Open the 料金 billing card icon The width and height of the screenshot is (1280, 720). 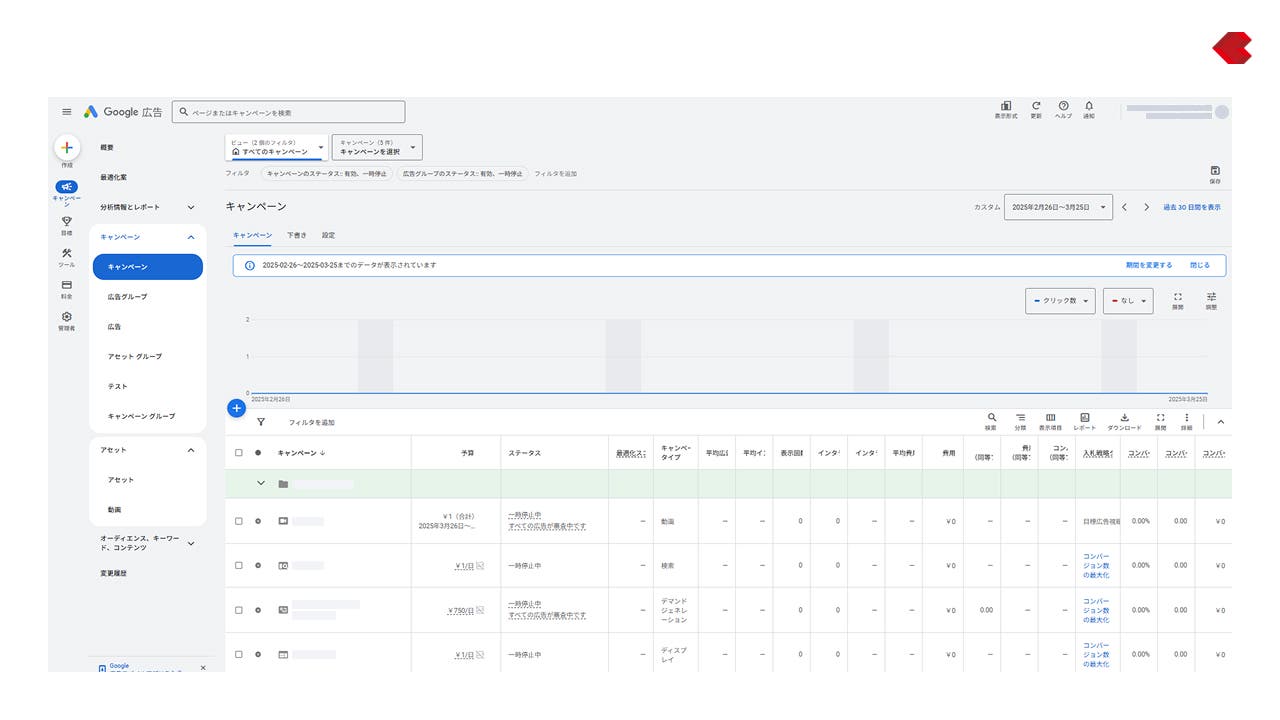[x=67, y=285]
